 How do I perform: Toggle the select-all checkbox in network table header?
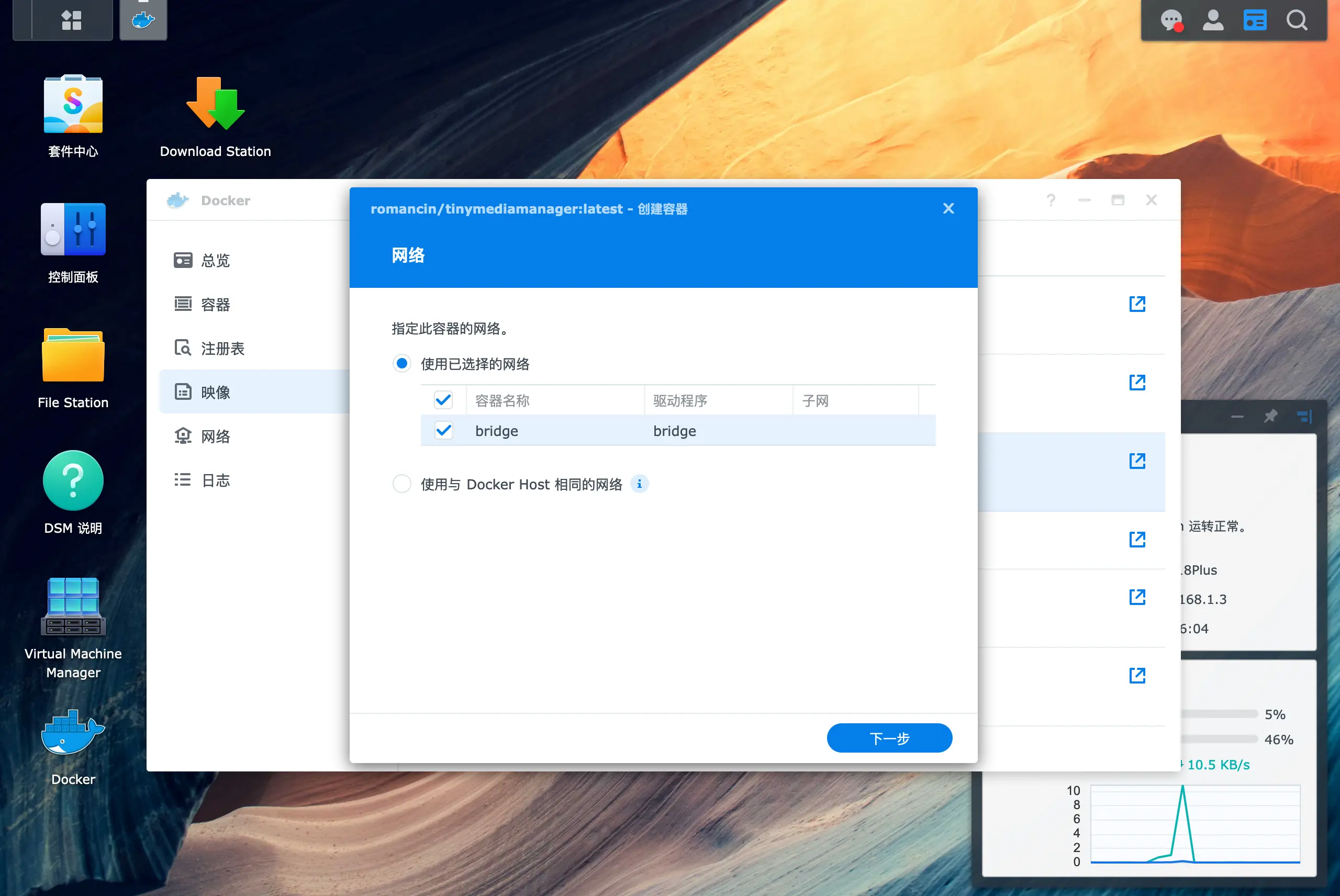[443, 400]
